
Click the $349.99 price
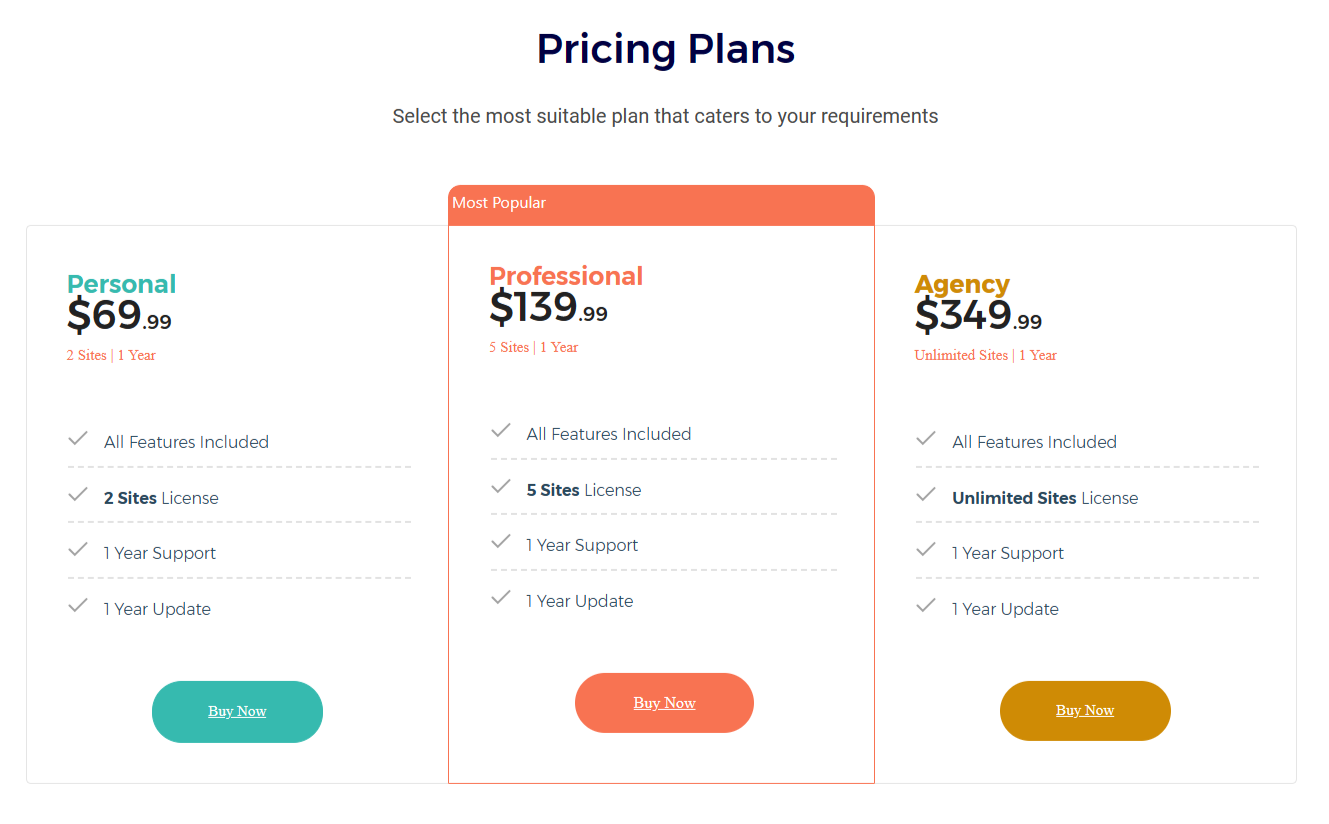978,316
